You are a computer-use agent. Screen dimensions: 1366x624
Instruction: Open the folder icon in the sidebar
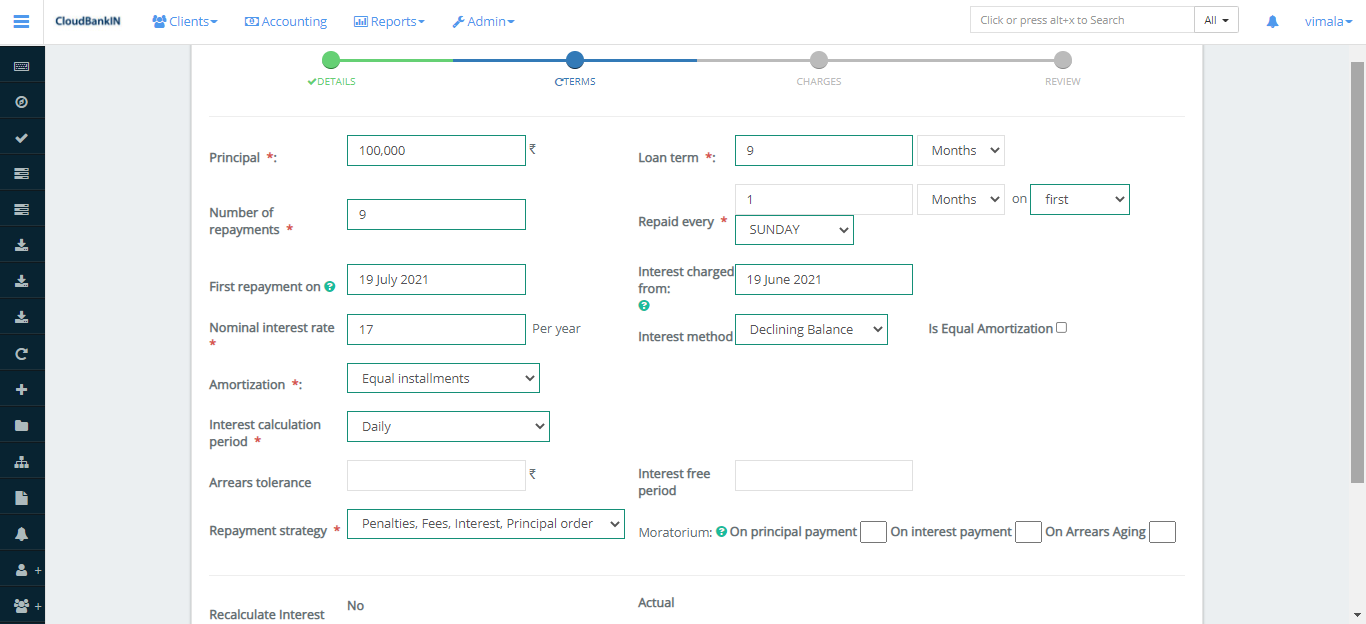pyautogui.click(x=21, y=425)
